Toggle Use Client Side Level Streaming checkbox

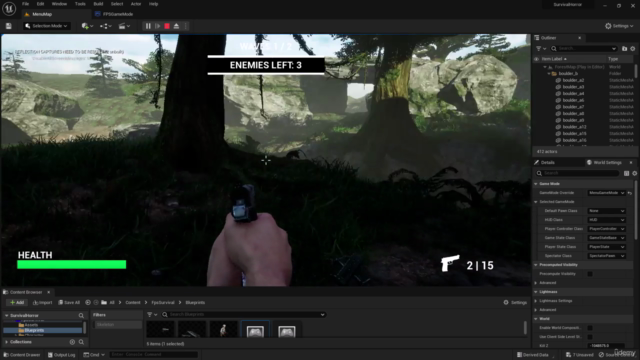(590, 337)
